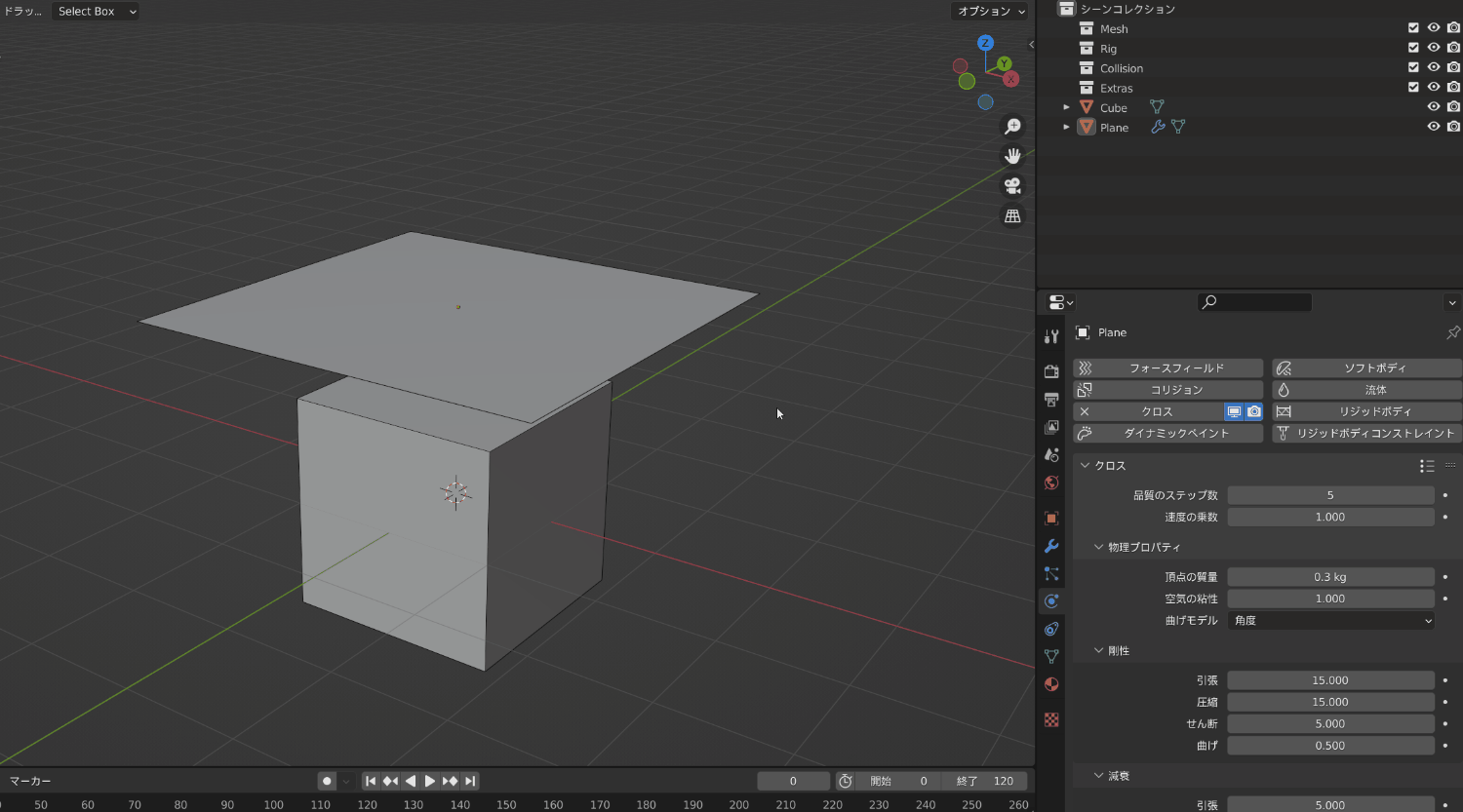Open the Output properties tab
Screen dimensions: 1463x812
(1051, 400)
